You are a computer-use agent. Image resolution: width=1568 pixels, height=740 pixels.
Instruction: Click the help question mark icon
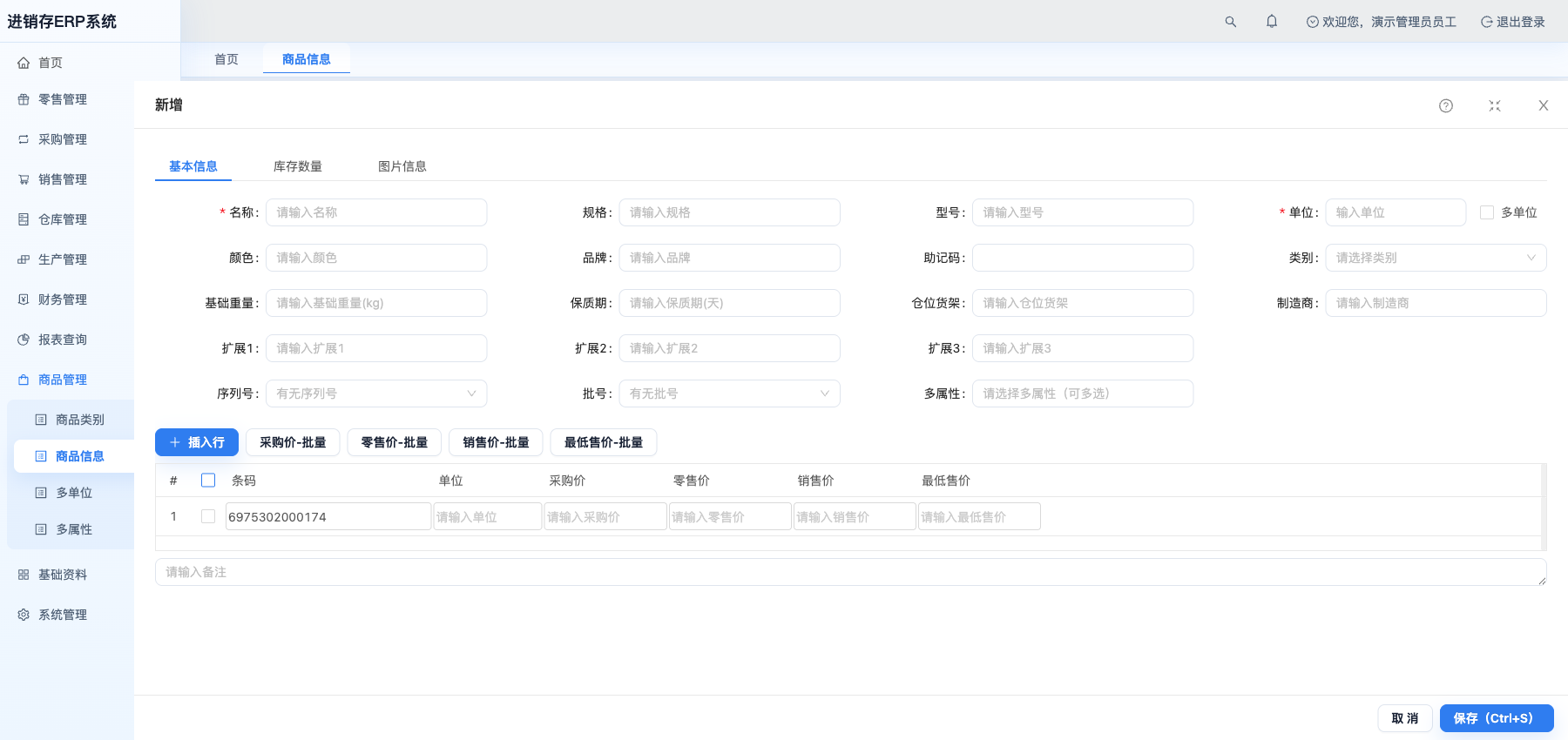point(1446,105)
